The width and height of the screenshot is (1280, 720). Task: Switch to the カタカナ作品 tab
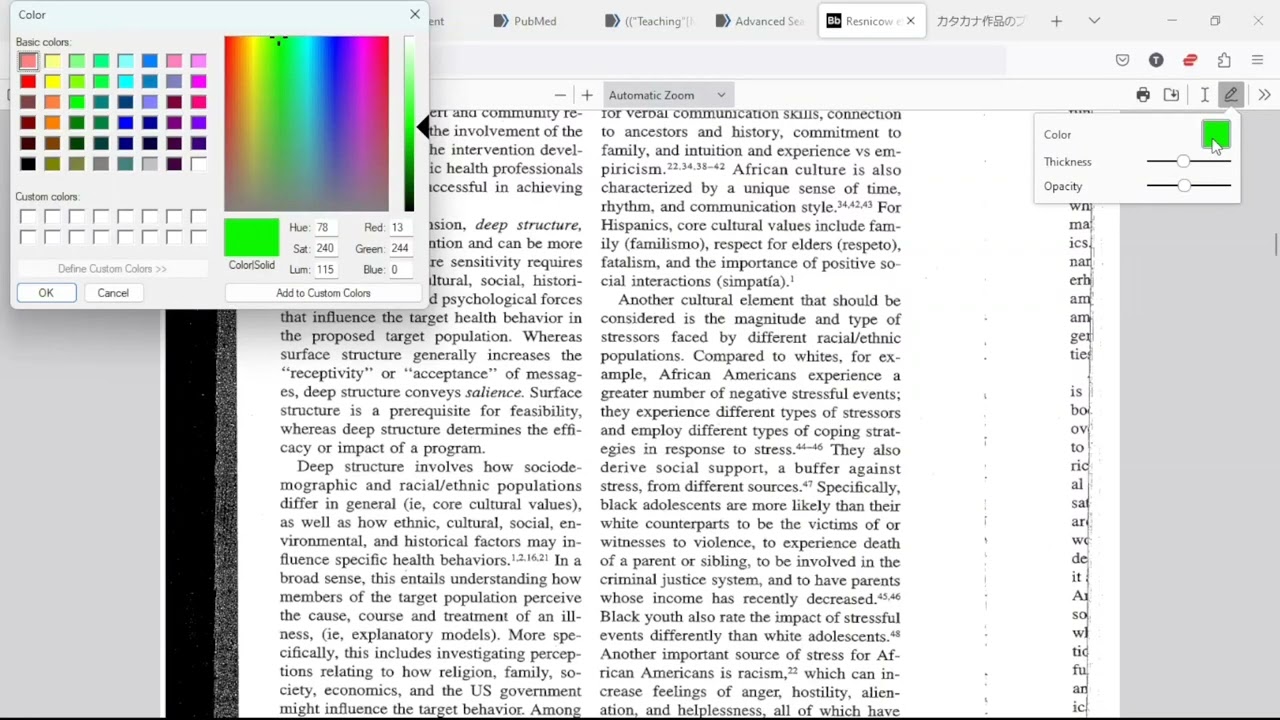980,21
